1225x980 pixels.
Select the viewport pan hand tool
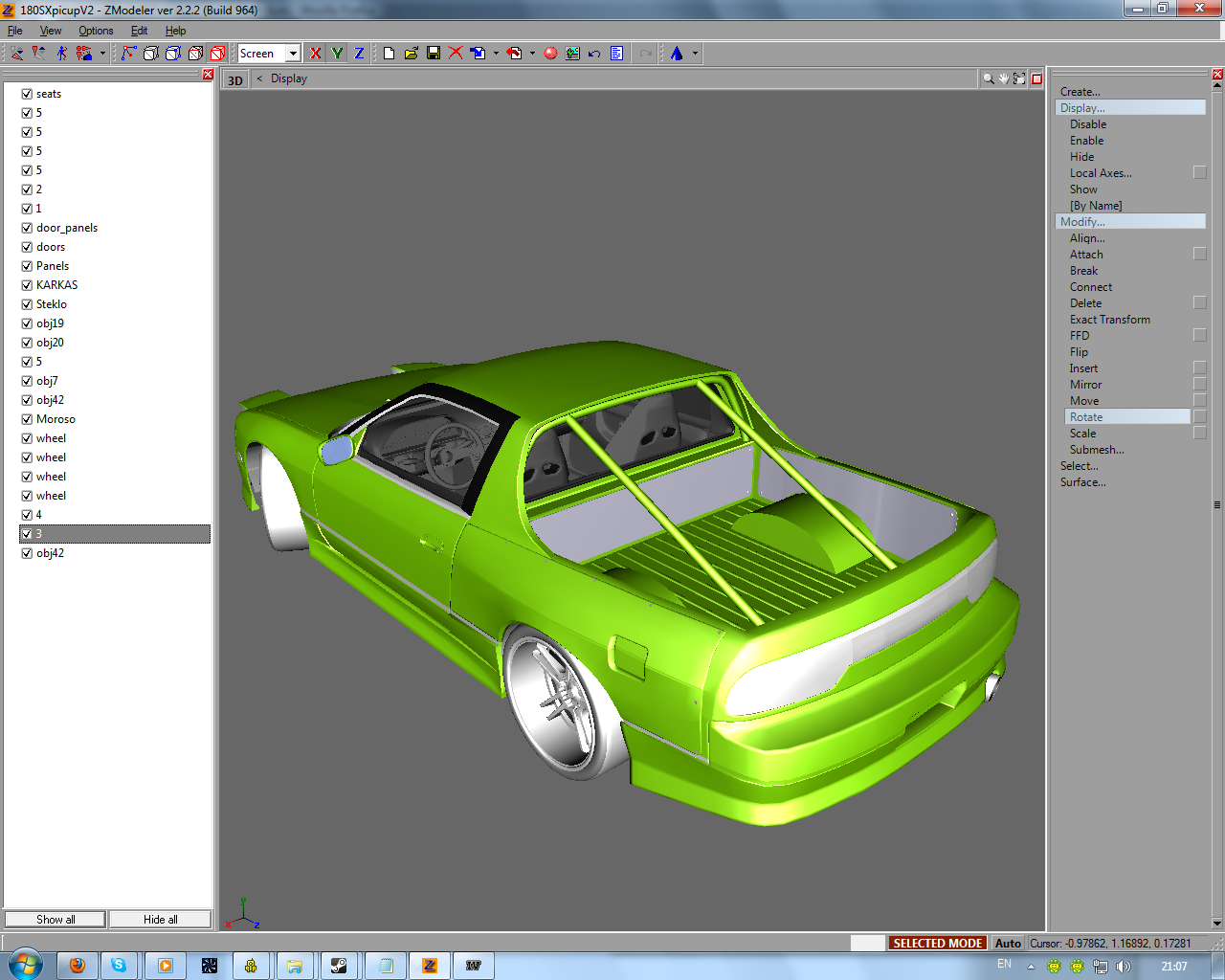click(x=1003, y=79)
